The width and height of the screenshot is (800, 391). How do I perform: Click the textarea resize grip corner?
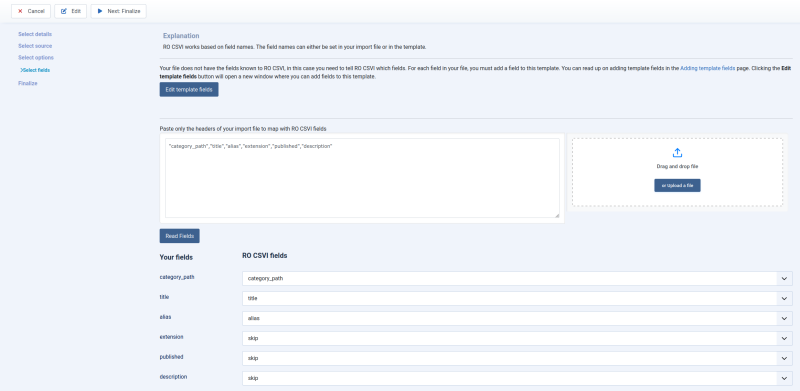557,215
